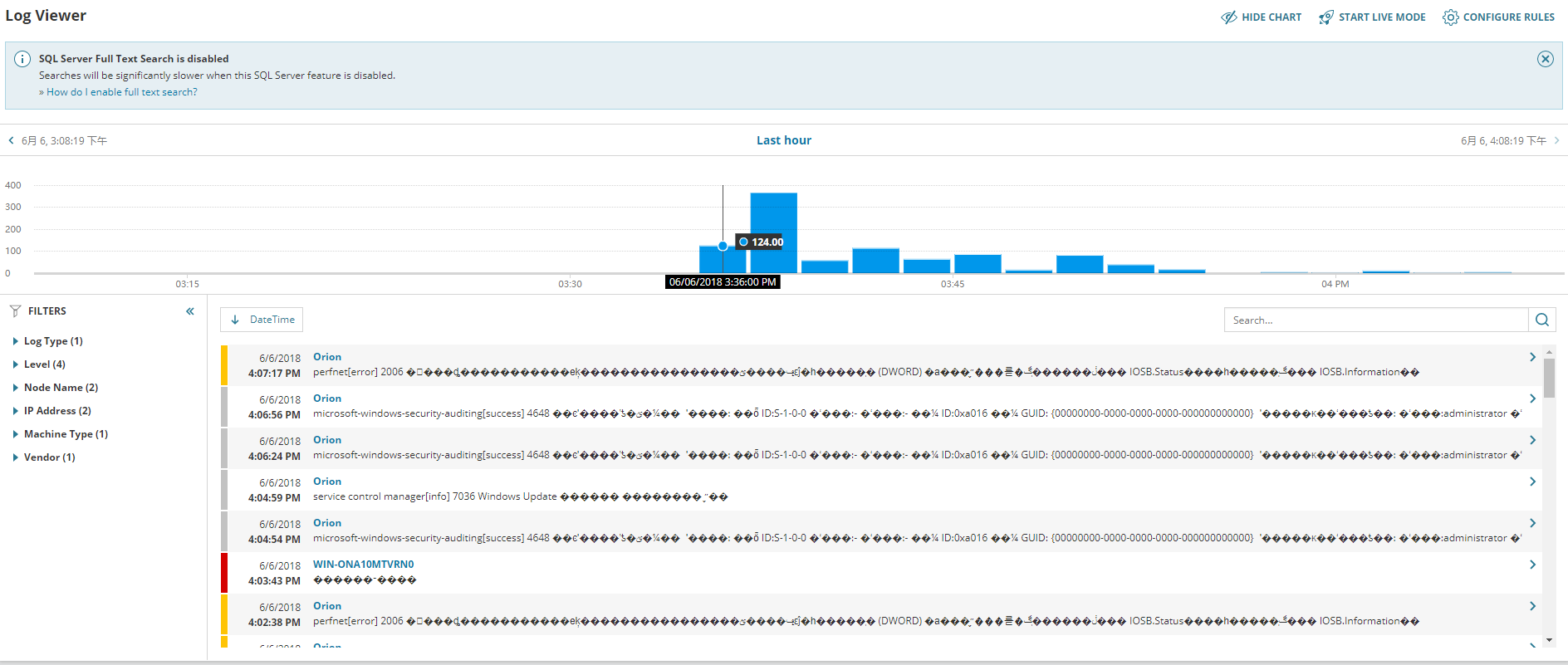Go to next time range arrow
Screen dimensions: 1568x665
pyautogui.click(x=1556, y=140)
